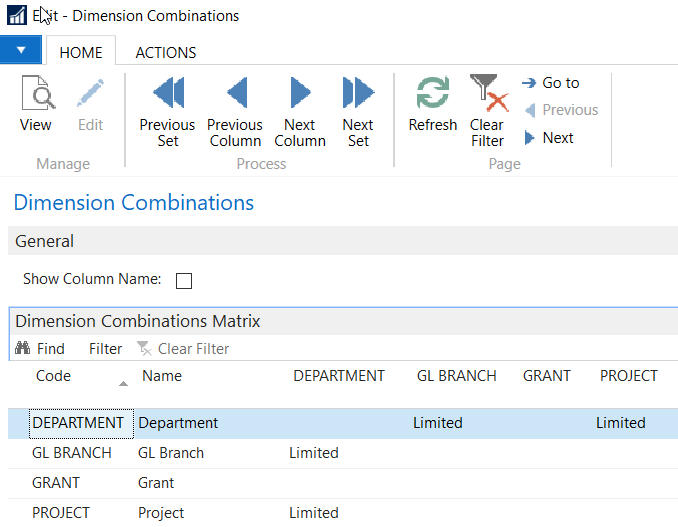Collapse the General section header
The image size is (678, 527).
click(x=45, y=241)
